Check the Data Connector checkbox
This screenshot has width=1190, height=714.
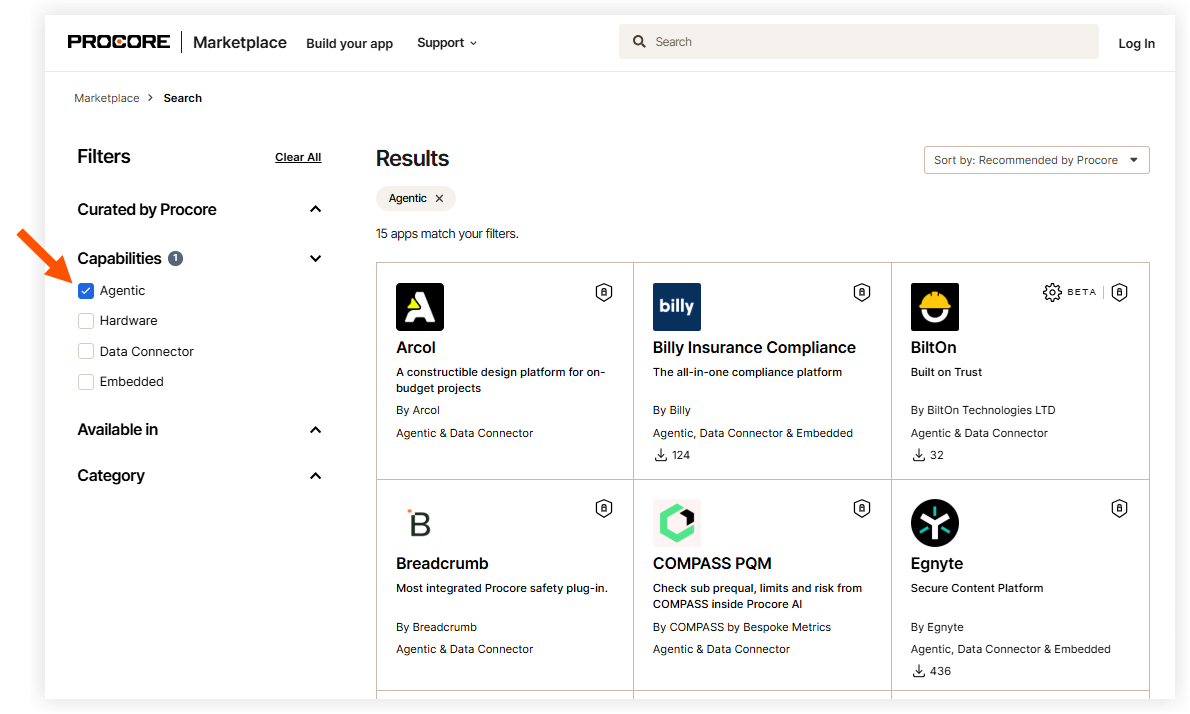coord(86,351)
